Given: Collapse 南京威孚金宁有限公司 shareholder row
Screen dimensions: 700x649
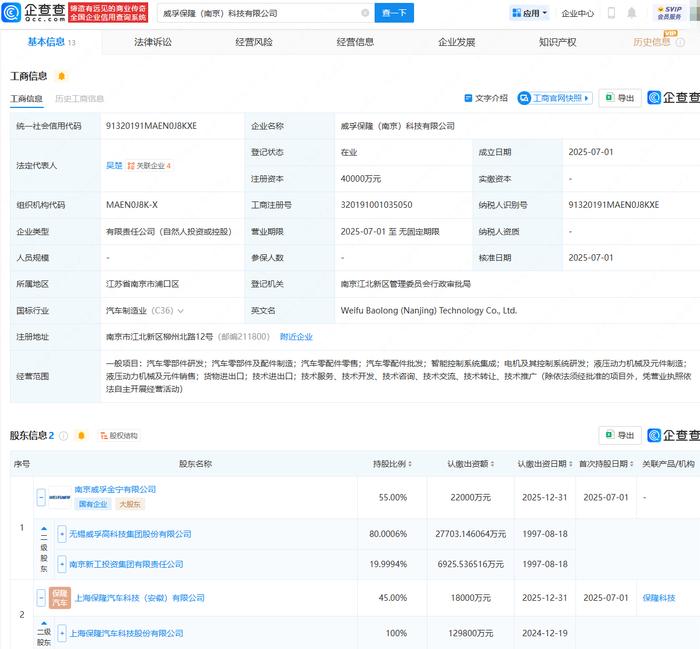Looking at the screenshot, I should [x=41, y=497].
